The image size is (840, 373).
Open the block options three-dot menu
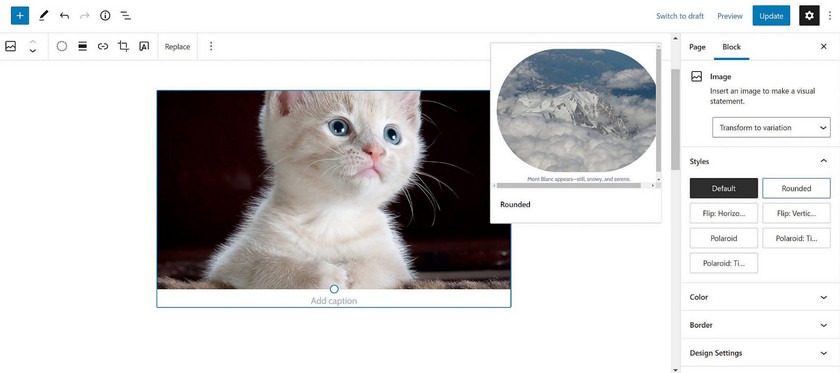point(211,47)
